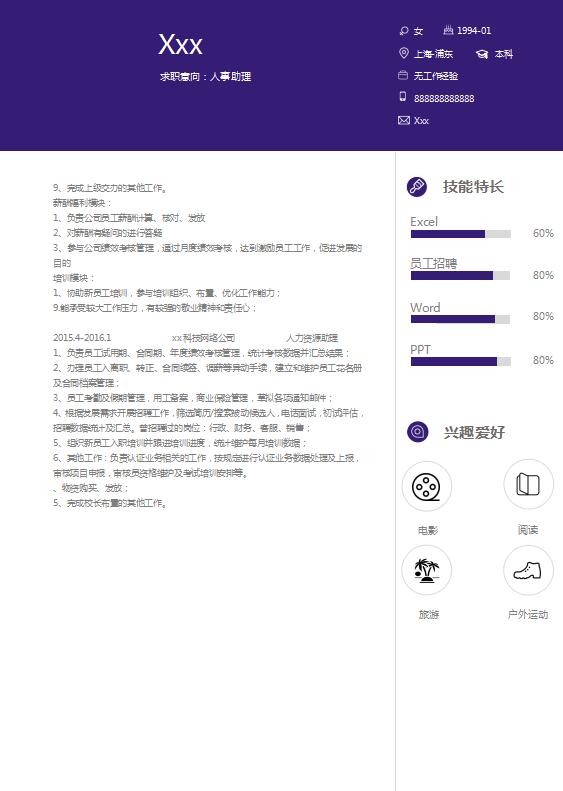Click the name heading Xxx
The height and width of the screenshot is (791, 563).
pyautogui.click(x=180, y=45)
